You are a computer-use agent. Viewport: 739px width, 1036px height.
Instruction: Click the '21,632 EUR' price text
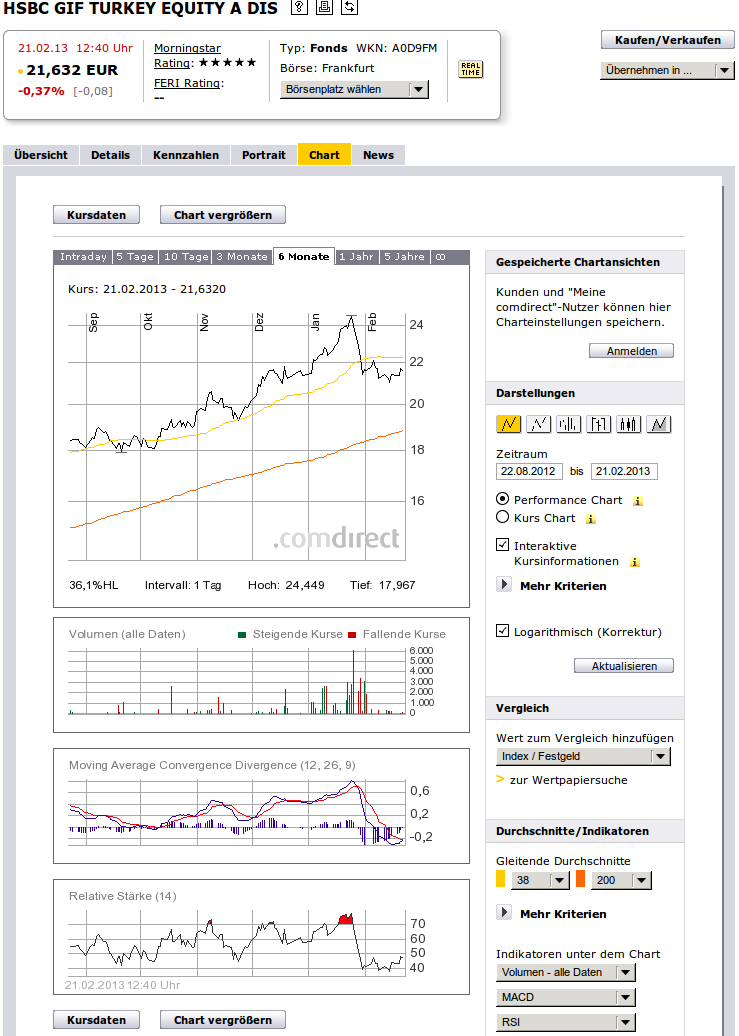(x=72, y=70)
